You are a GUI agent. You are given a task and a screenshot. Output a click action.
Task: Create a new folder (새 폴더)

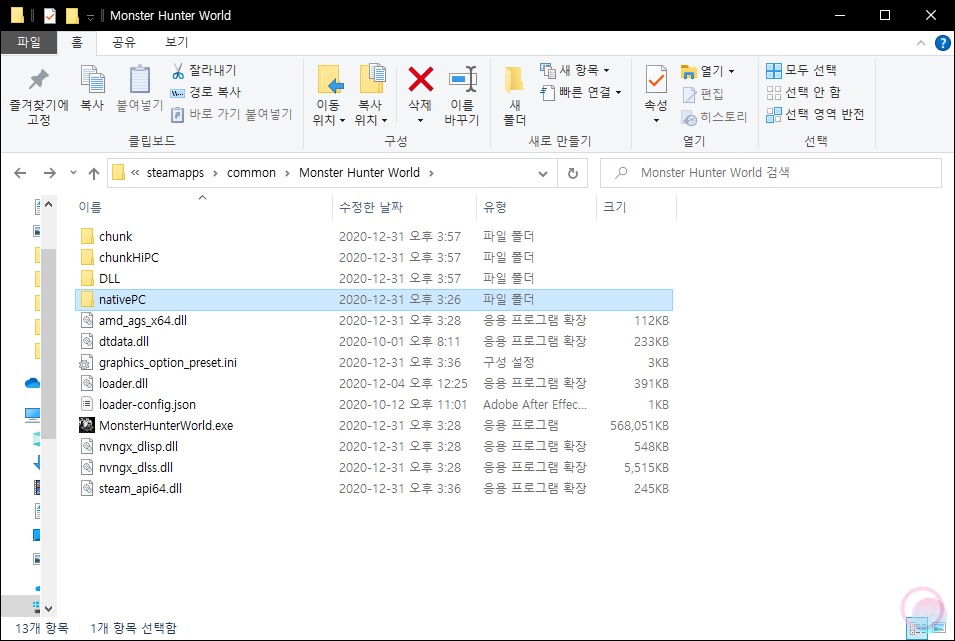point(515,96)
